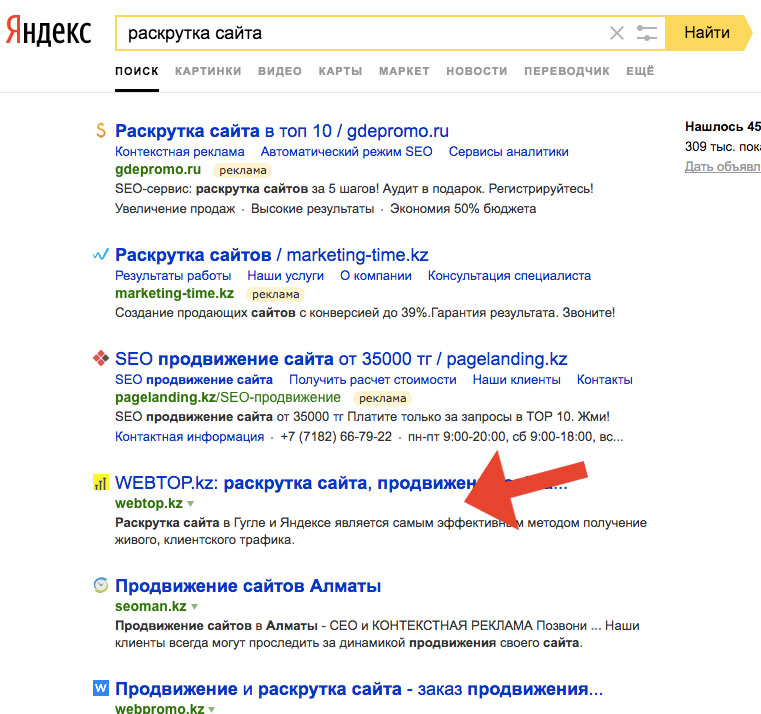Open SEO продвижение сайта от 35000 тг result

pyautogui.click(x=341, y=359)
